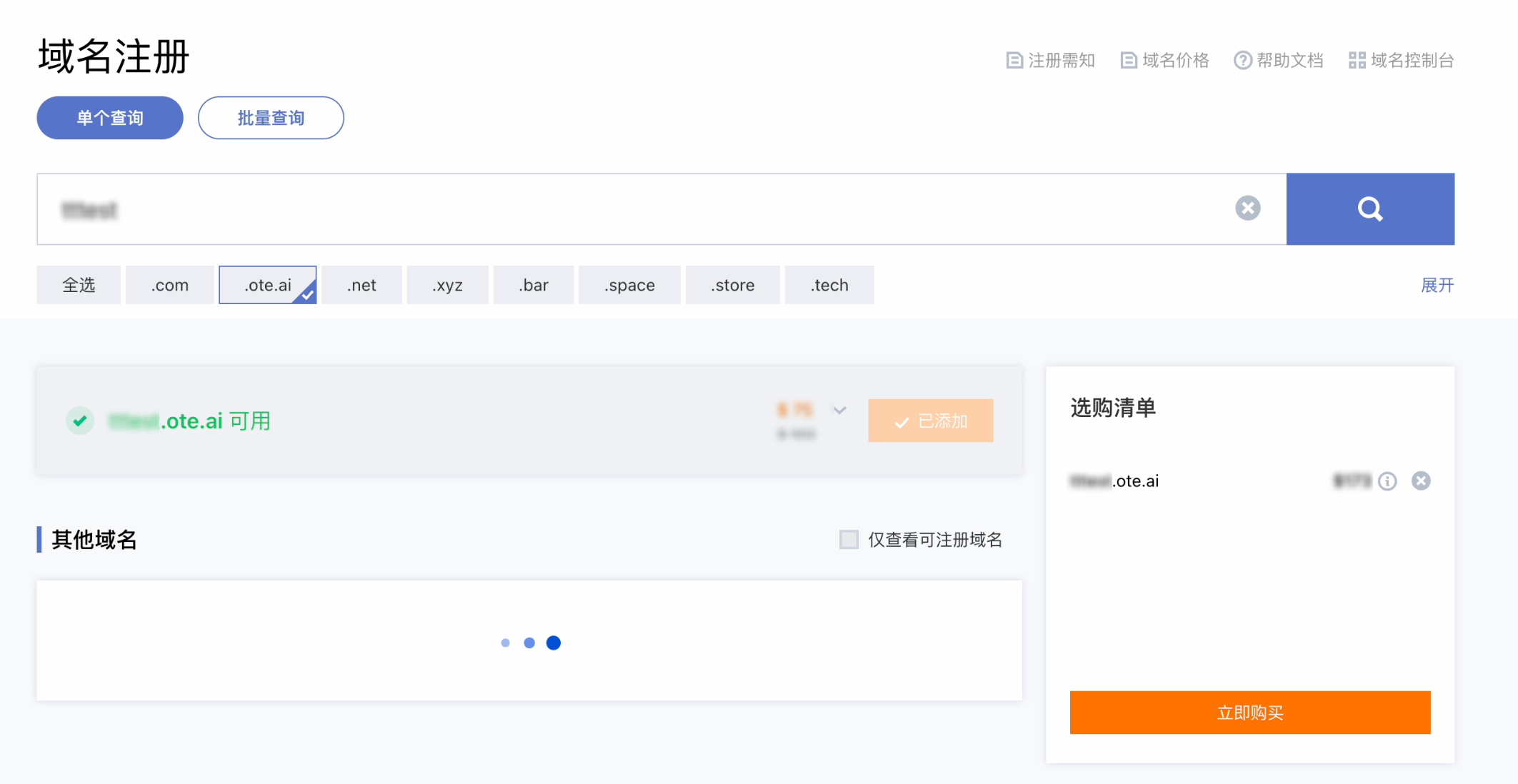Viewport: 1518px width, 784px height.
Task: Go to 域名控制台 grid icon
Action: coord(1401,61)
